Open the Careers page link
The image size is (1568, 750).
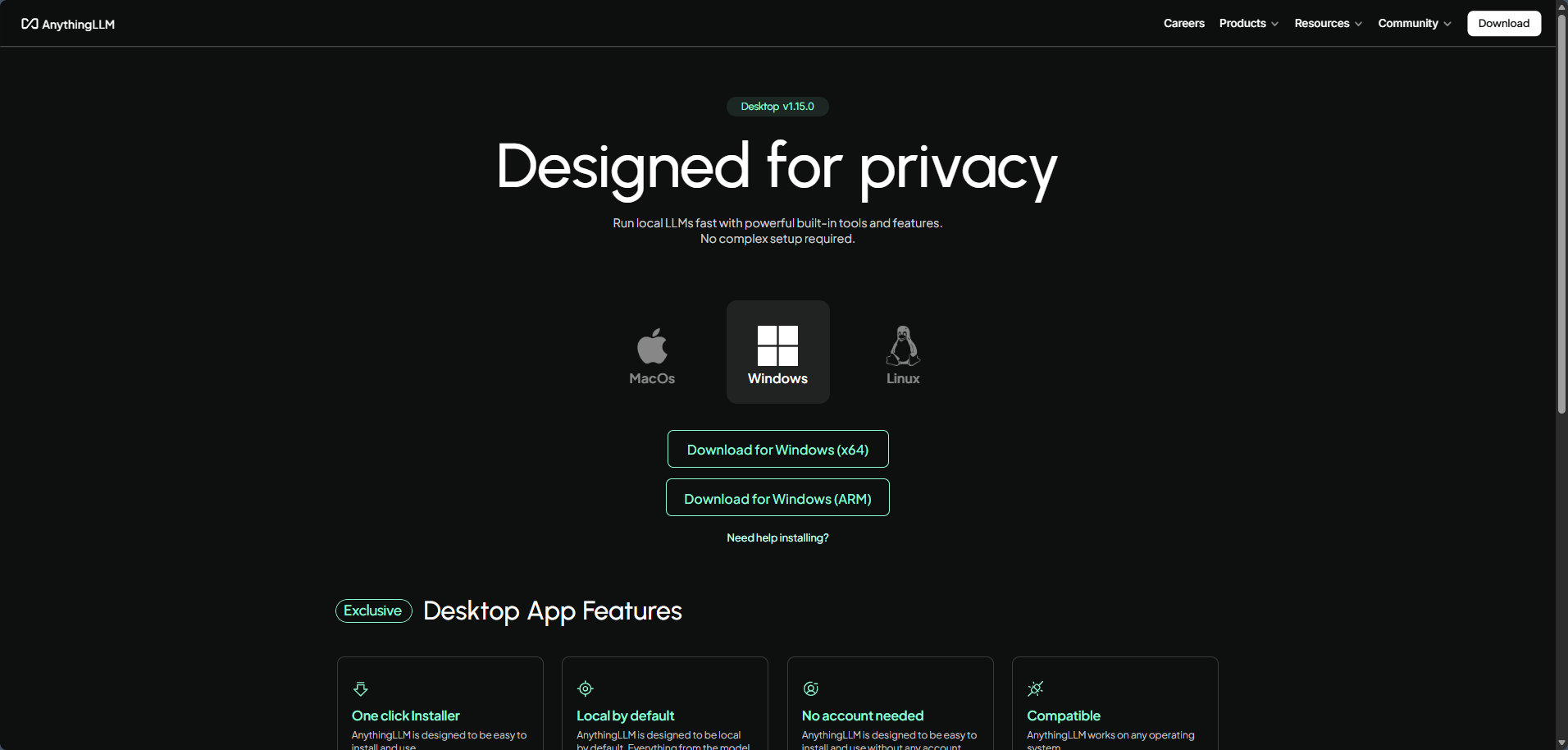pyautogui.click(x=1184, y=24)
